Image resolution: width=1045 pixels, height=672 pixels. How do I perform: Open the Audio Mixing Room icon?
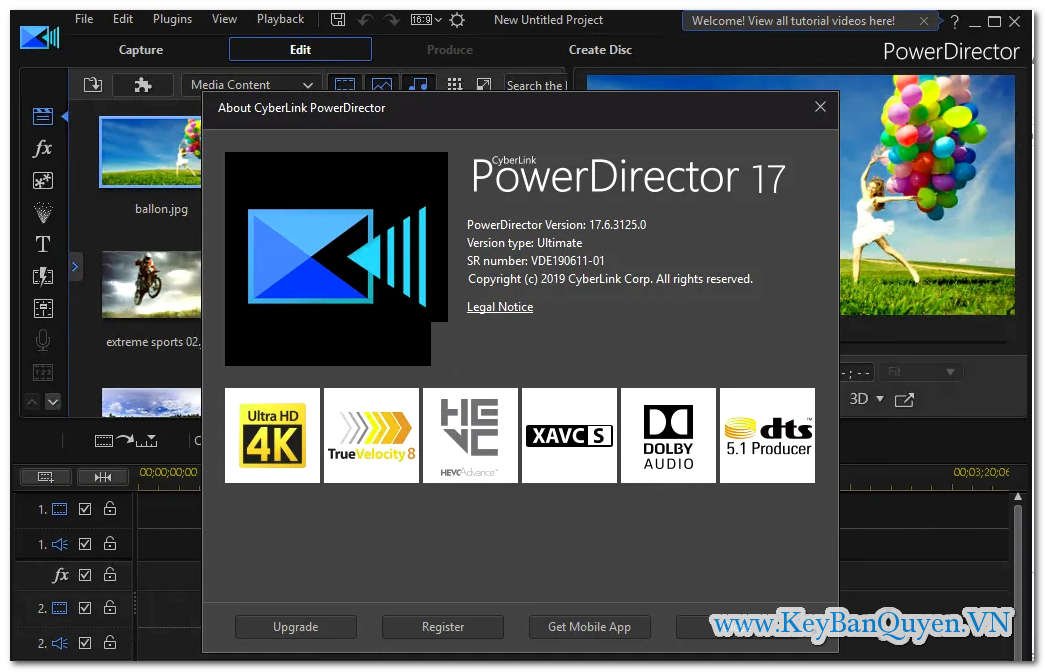tap(43, 308)
